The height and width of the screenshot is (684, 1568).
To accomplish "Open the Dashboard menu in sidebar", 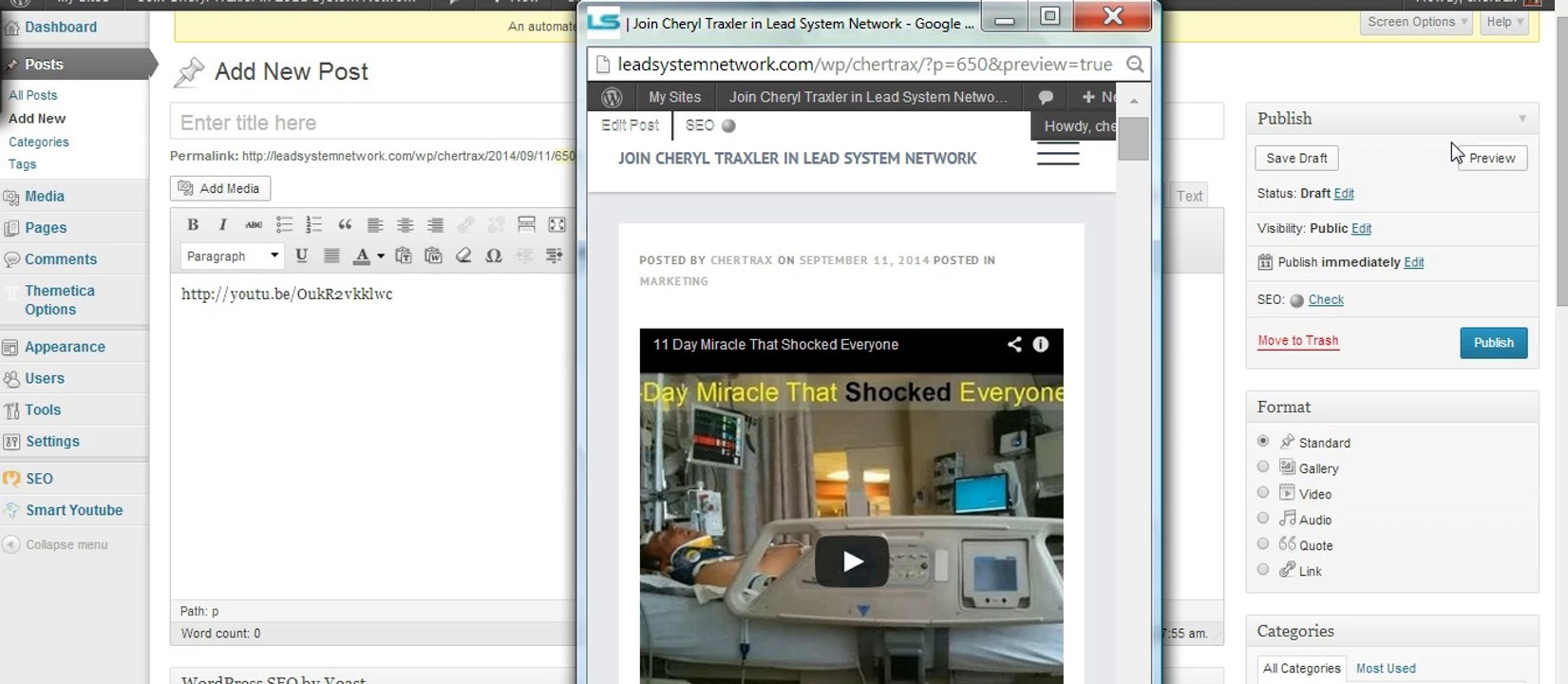I will point(61,28).
